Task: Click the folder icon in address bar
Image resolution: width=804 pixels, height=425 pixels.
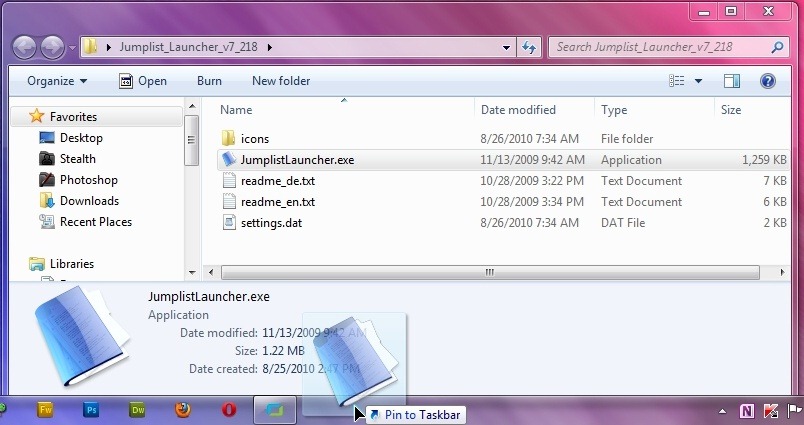Action: (x=90, y=47)
